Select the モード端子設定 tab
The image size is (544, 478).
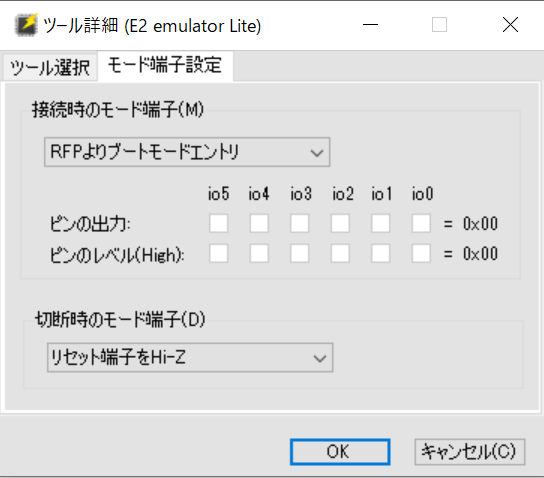click(165, 66)
